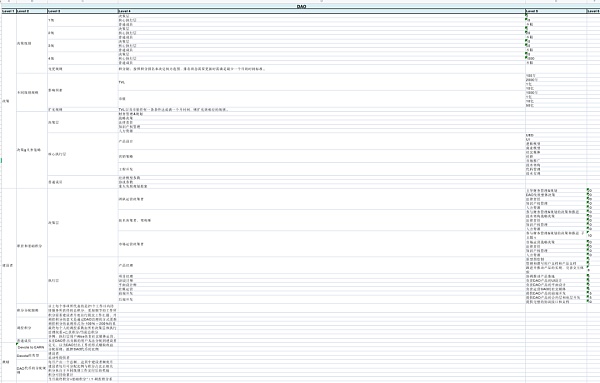This screenshot has width=600, height=383.
Task: Click green error triangle on Devote to EARN
Action: (18, 344)
